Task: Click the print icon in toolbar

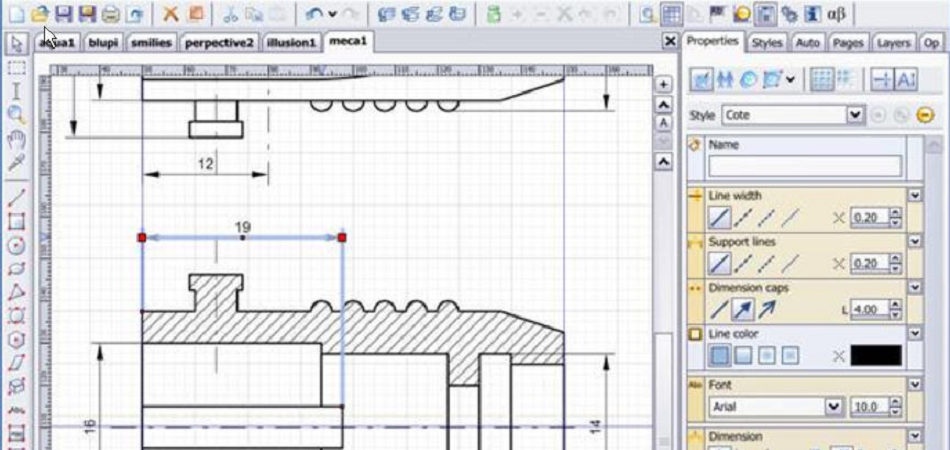Action: (x=110, y=14)
